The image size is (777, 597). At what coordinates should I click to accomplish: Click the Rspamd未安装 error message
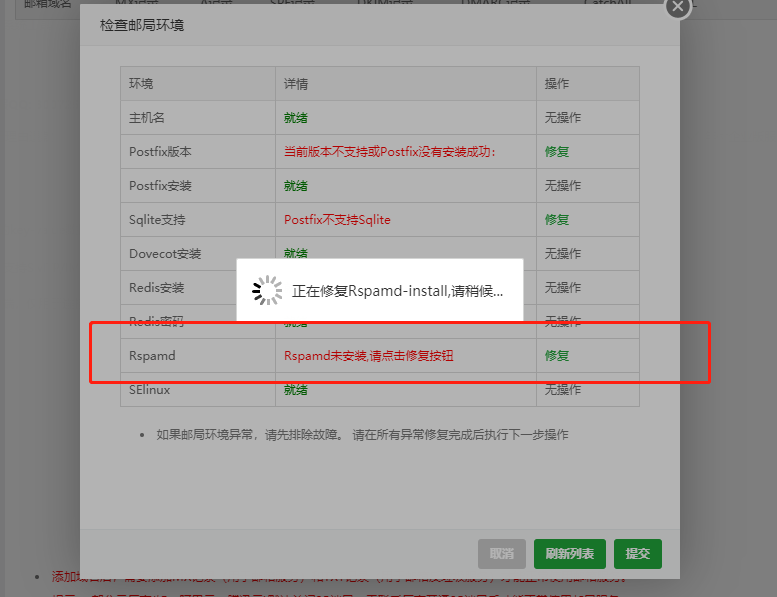(x=368, y=356)
